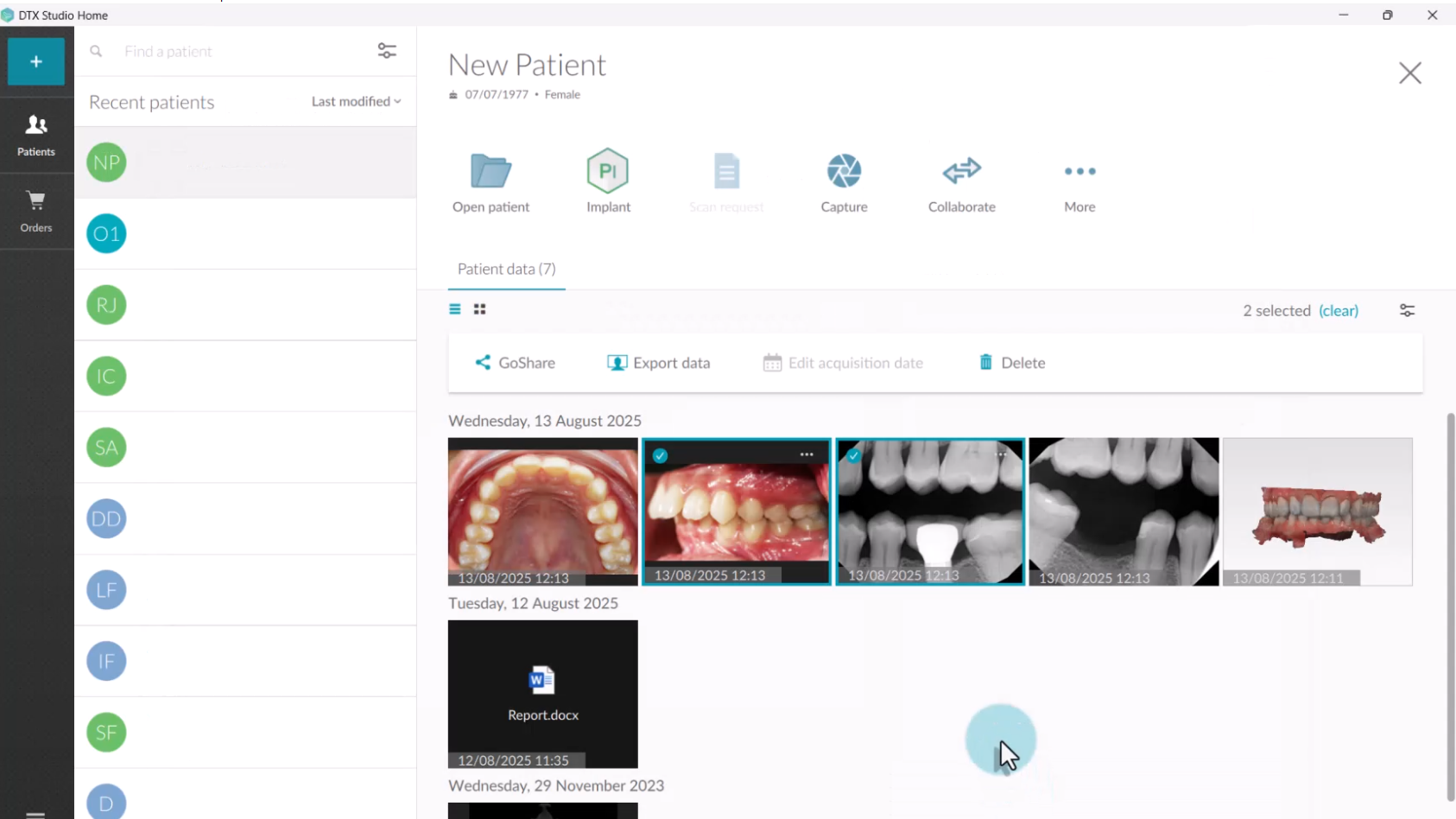Viewport: 1456px width, 819px height.
Task: Click the Export data button
Action: [x=659, y=363]
